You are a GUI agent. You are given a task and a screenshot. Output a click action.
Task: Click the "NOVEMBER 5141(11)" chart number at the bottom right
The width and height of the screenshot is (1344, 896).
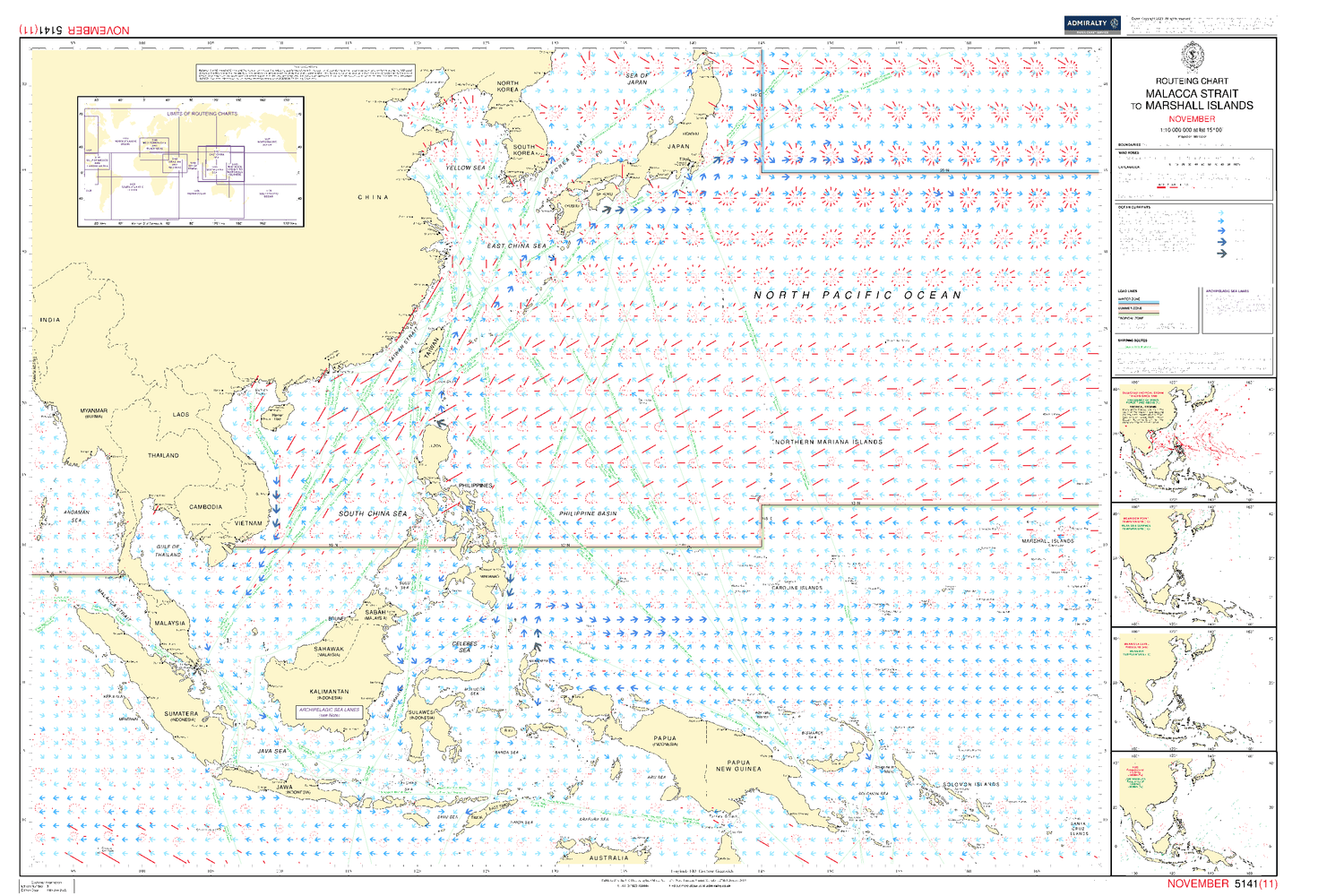(1222, 883)
